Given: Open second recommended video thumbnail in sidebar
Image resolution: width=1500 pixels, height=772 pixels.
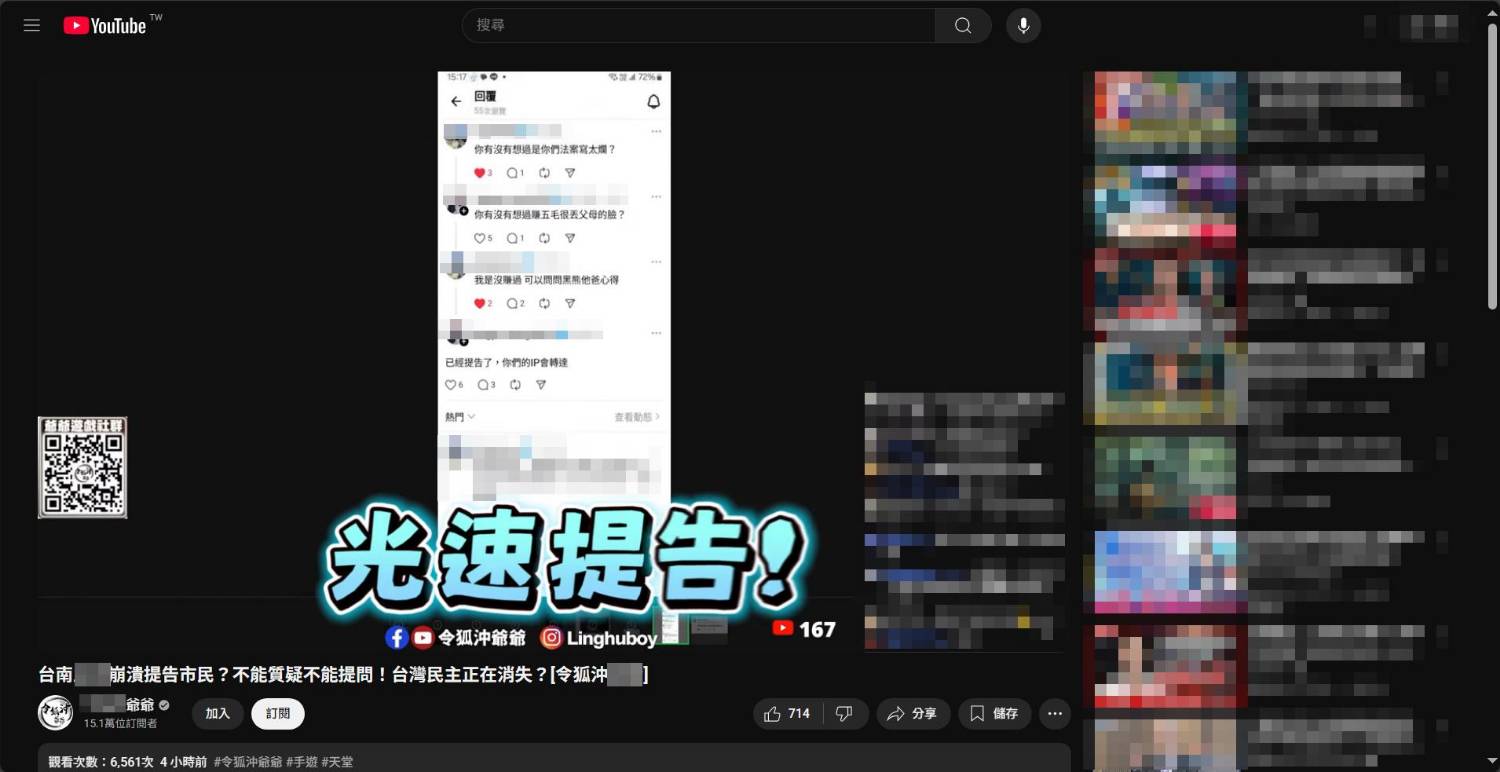Looking at the screenshot, I should pyautogui.click(x=1165, y=205).
